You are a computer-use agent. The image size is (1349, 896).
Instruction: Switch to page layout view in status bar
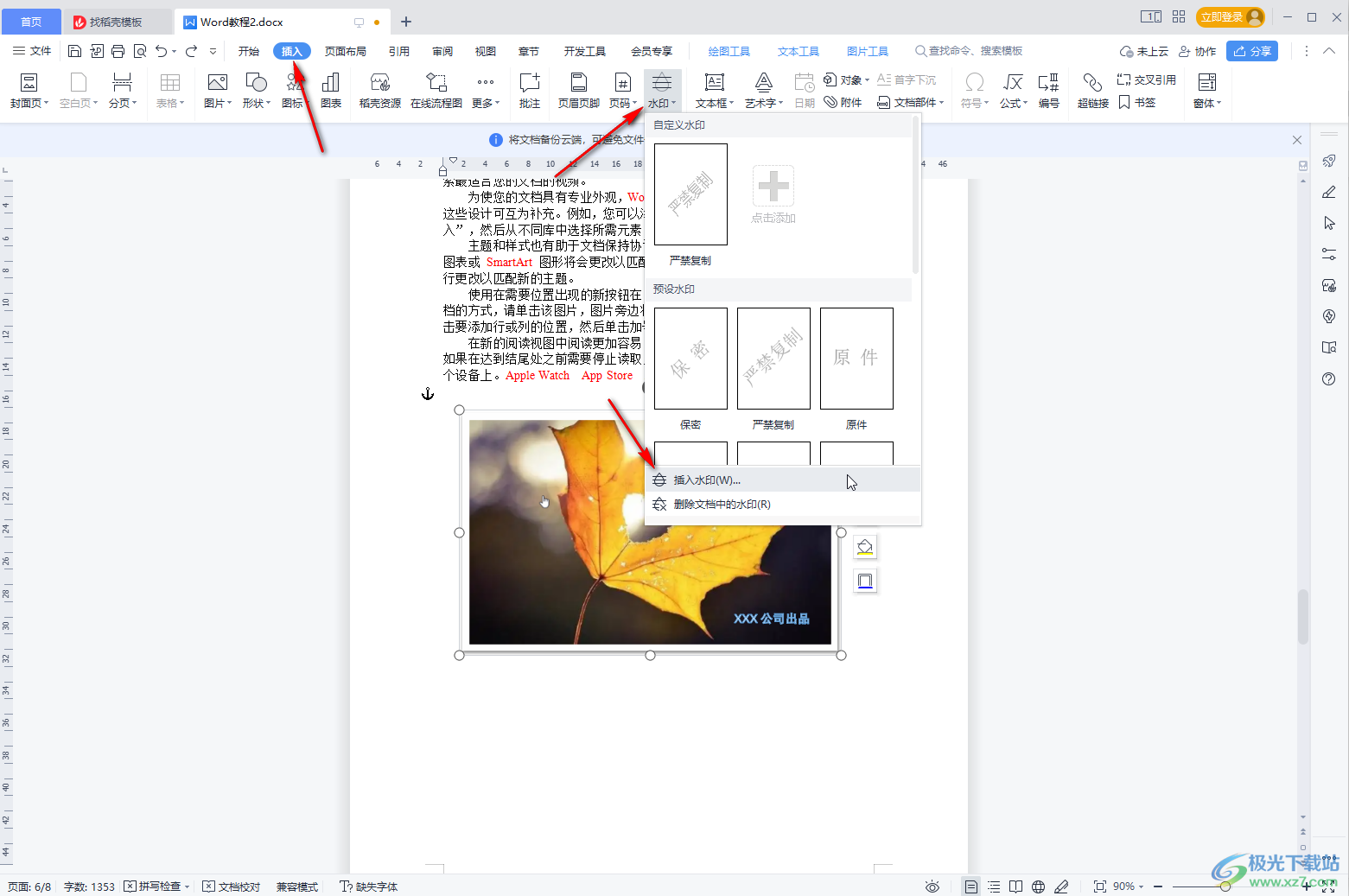point(971,886)
